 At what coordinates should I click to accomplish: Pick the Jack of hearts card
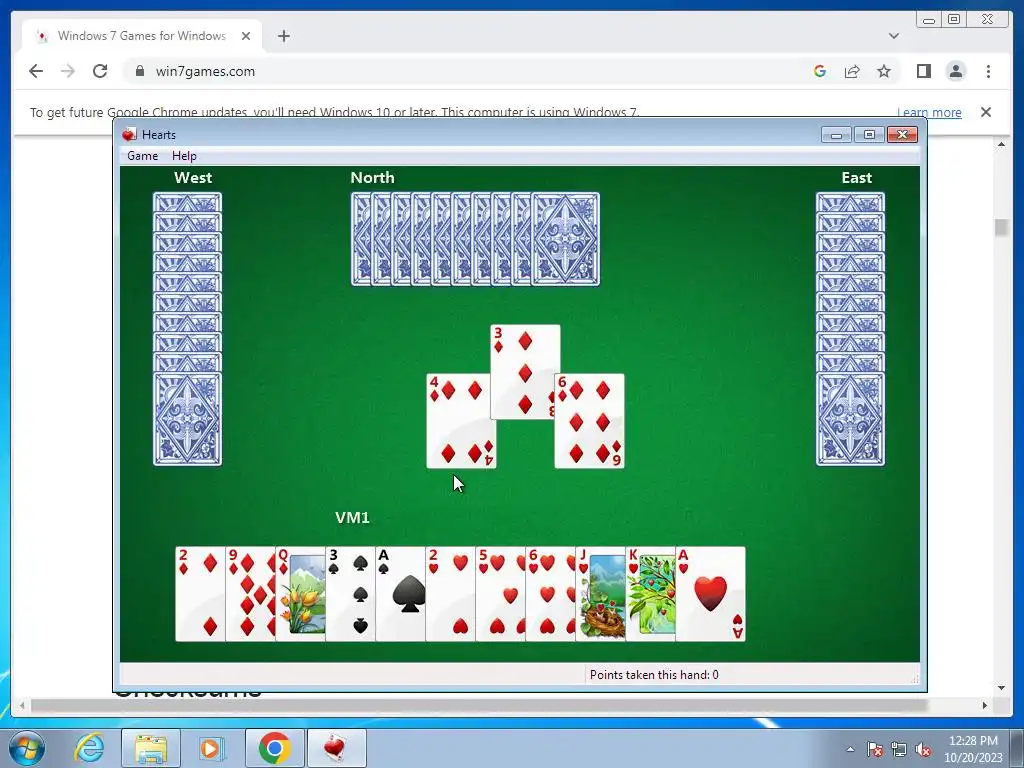pyautogui.click(x=600, y=594)
